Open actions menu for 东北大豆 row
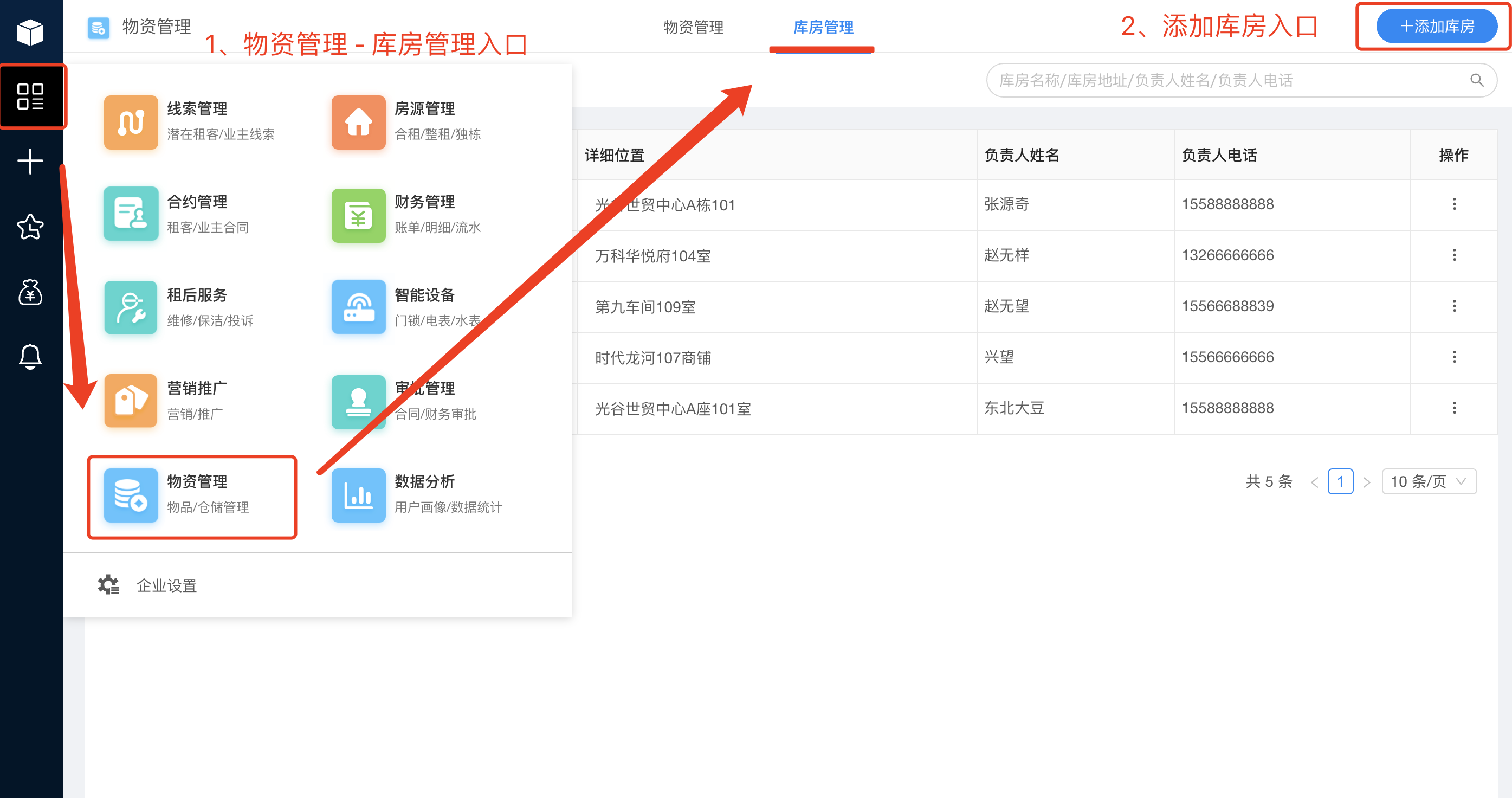The height and width of the screenshot is (798, 1512). click(1454, 408)
